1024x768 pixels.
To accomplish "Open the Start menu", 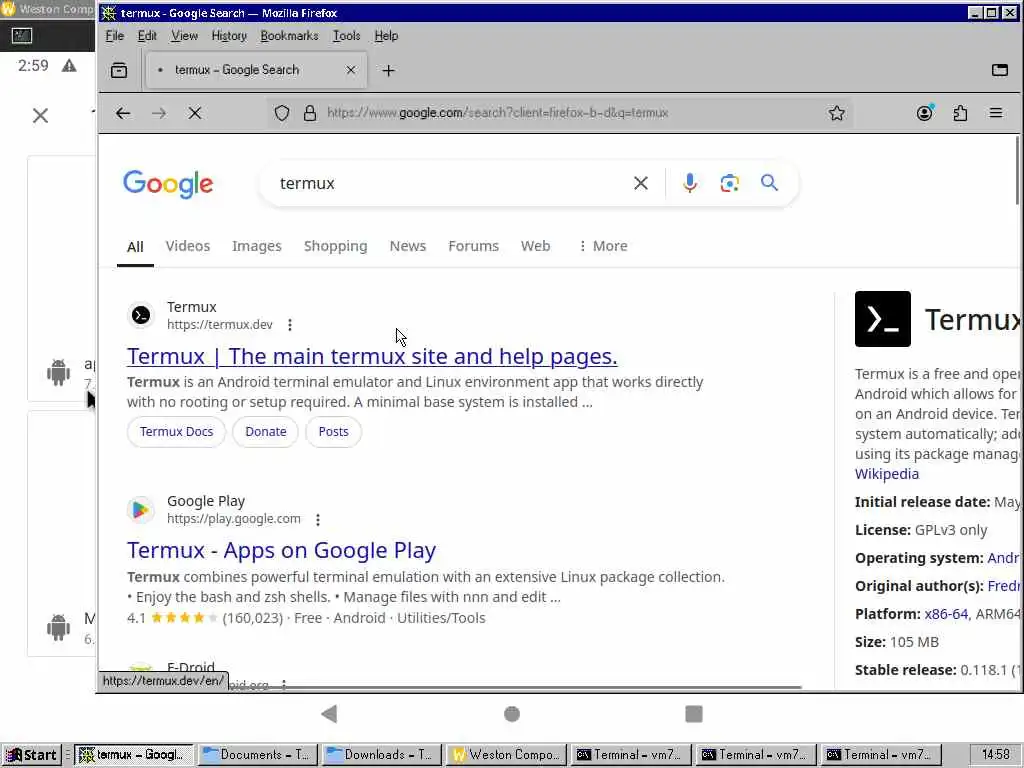I will [x=31, y=755].
